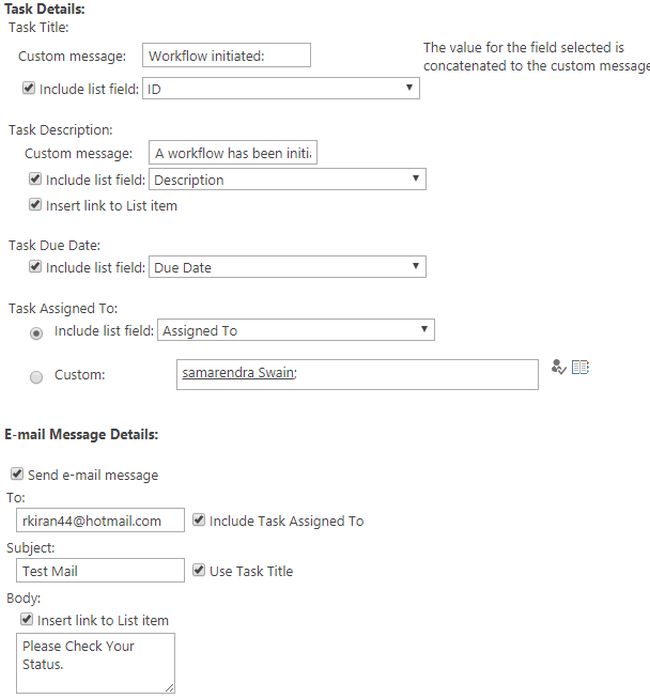
Task: Open the Due Date field dropdown
Action: click(287, 267)
